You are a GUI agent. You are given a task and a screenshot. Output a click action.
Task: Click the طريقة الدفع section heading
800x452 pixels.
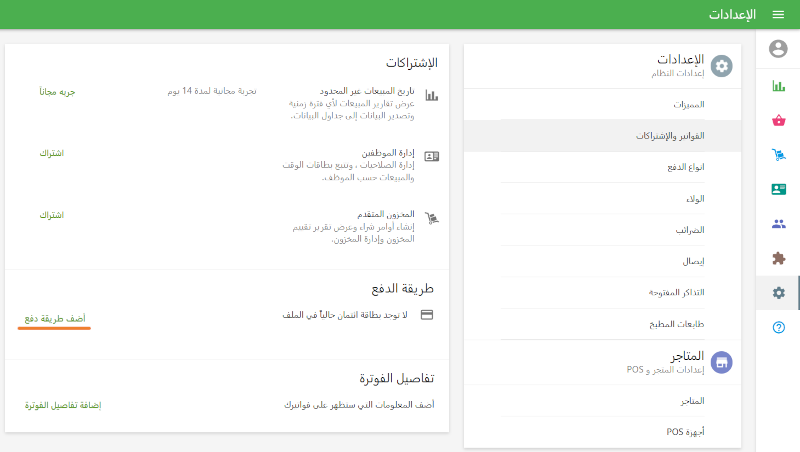pos(403,289)
